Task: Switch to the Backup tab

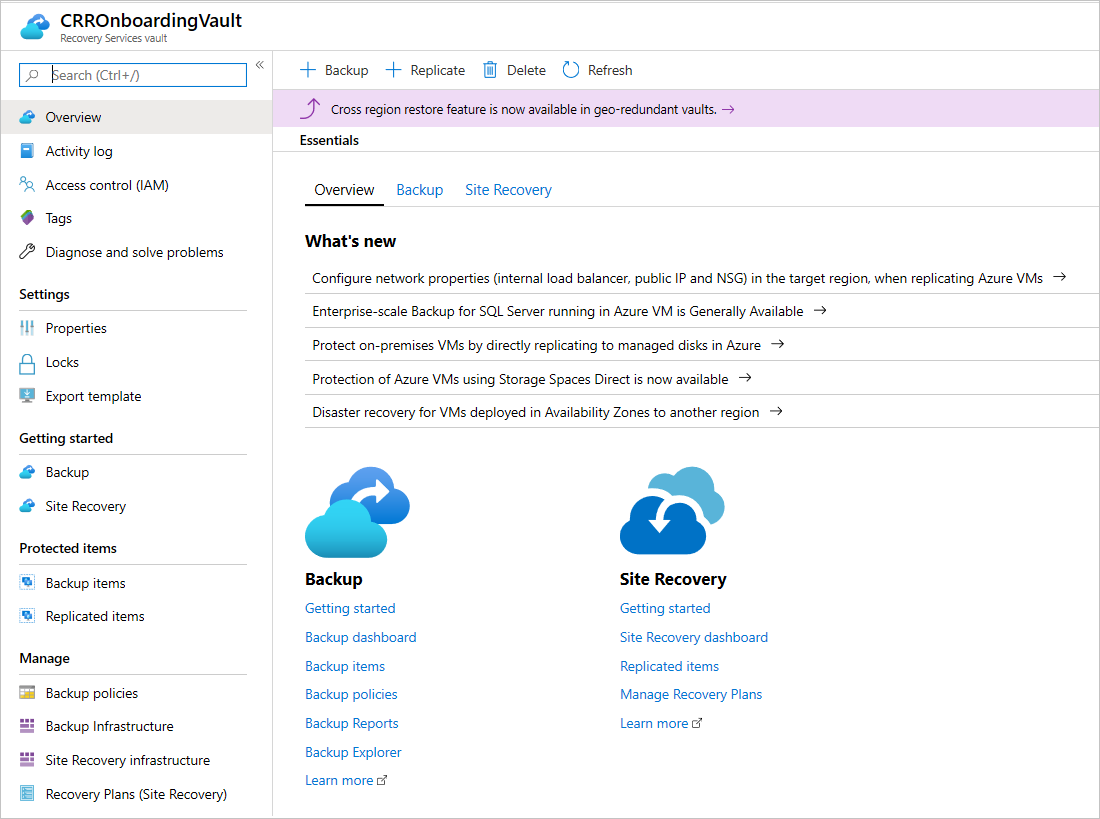Action: pos(419,190)
